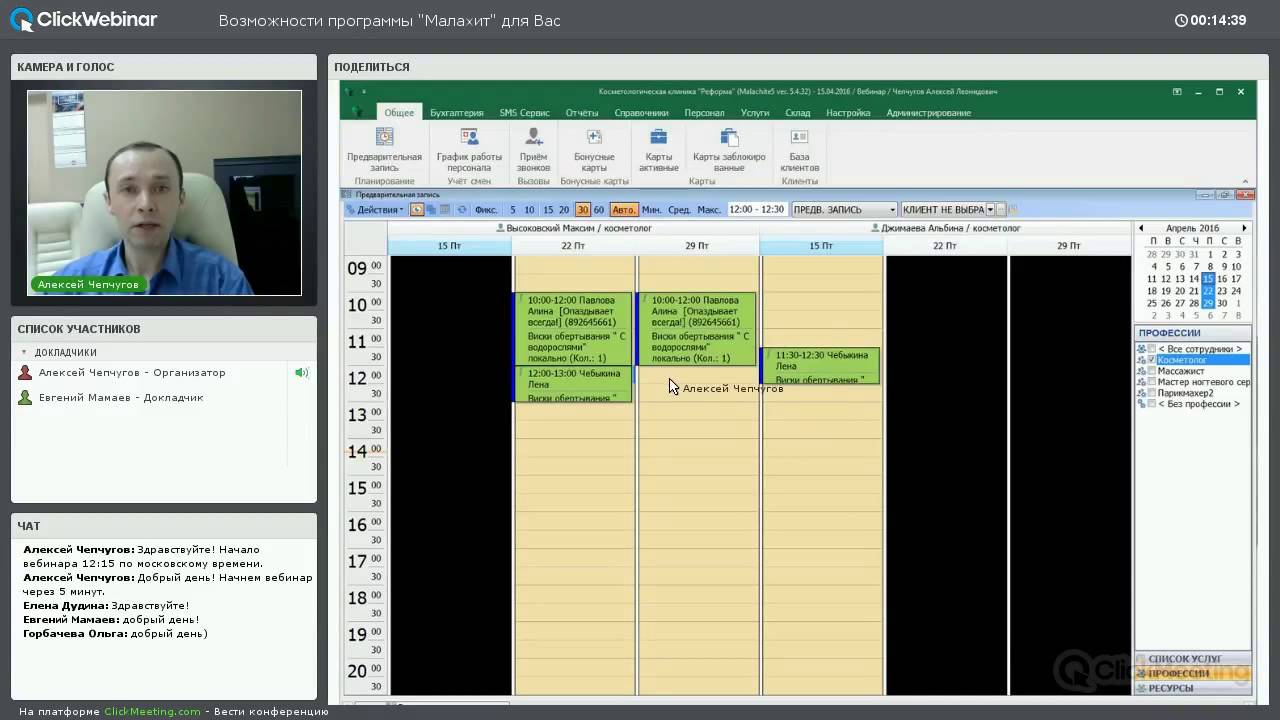Go to next month in calendar

1244,228
